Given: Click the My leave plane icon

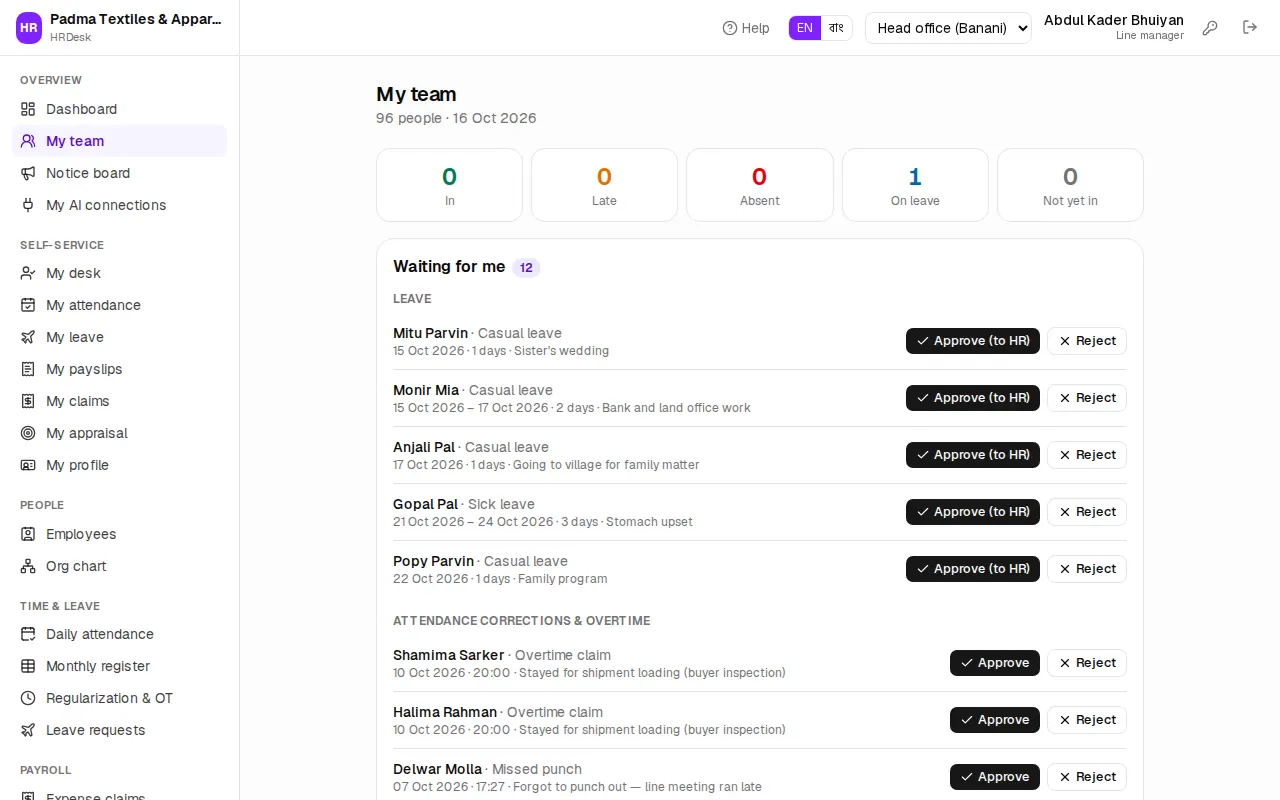Looking at the screenshot, I should click(x=28, y=337).
